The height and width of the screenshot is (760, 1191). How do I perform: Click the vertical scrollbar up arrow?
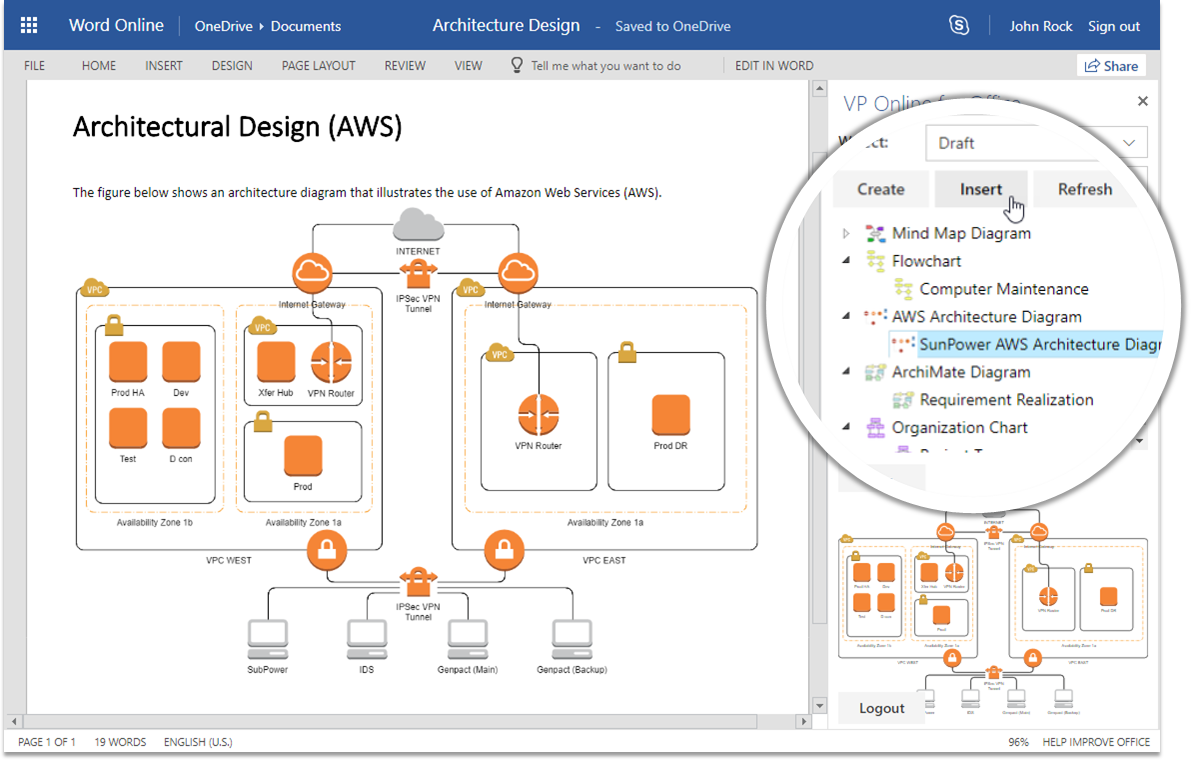click(819, 89)
